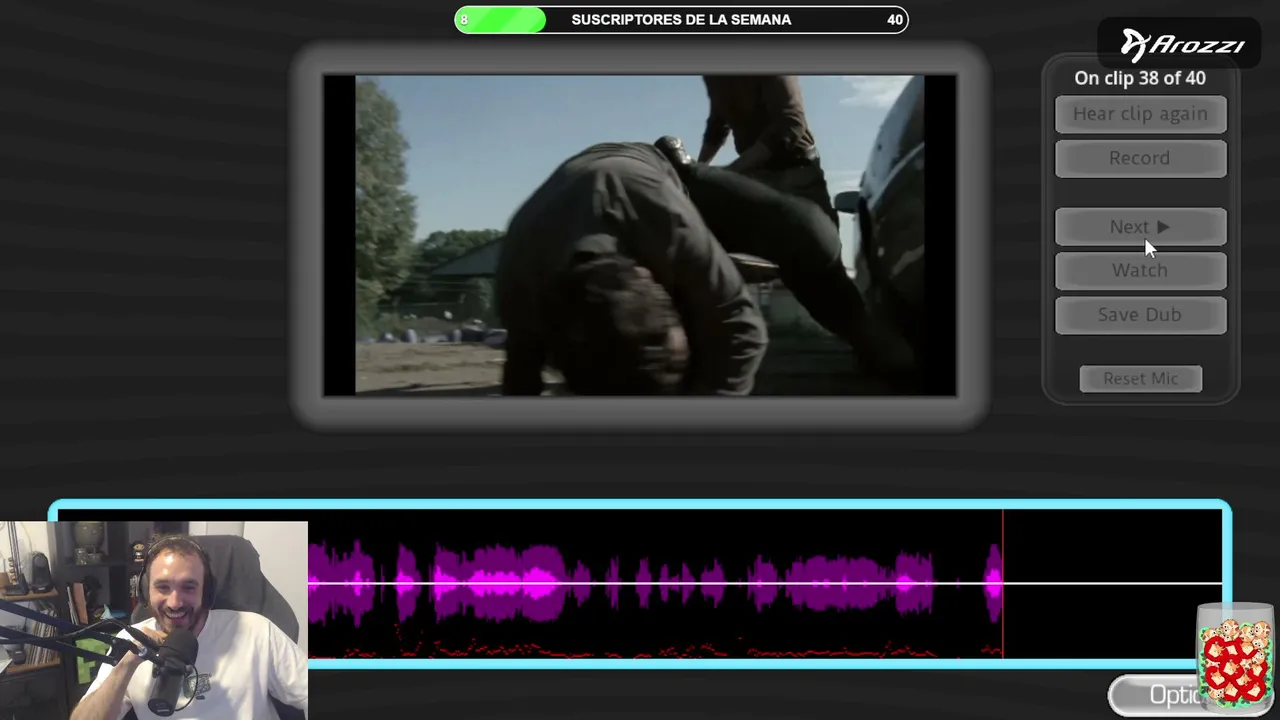This screenshot has width=1280, height=720.
Task: Click the Suscriptores de la Semana progress bar
Action: pos(681,20)
